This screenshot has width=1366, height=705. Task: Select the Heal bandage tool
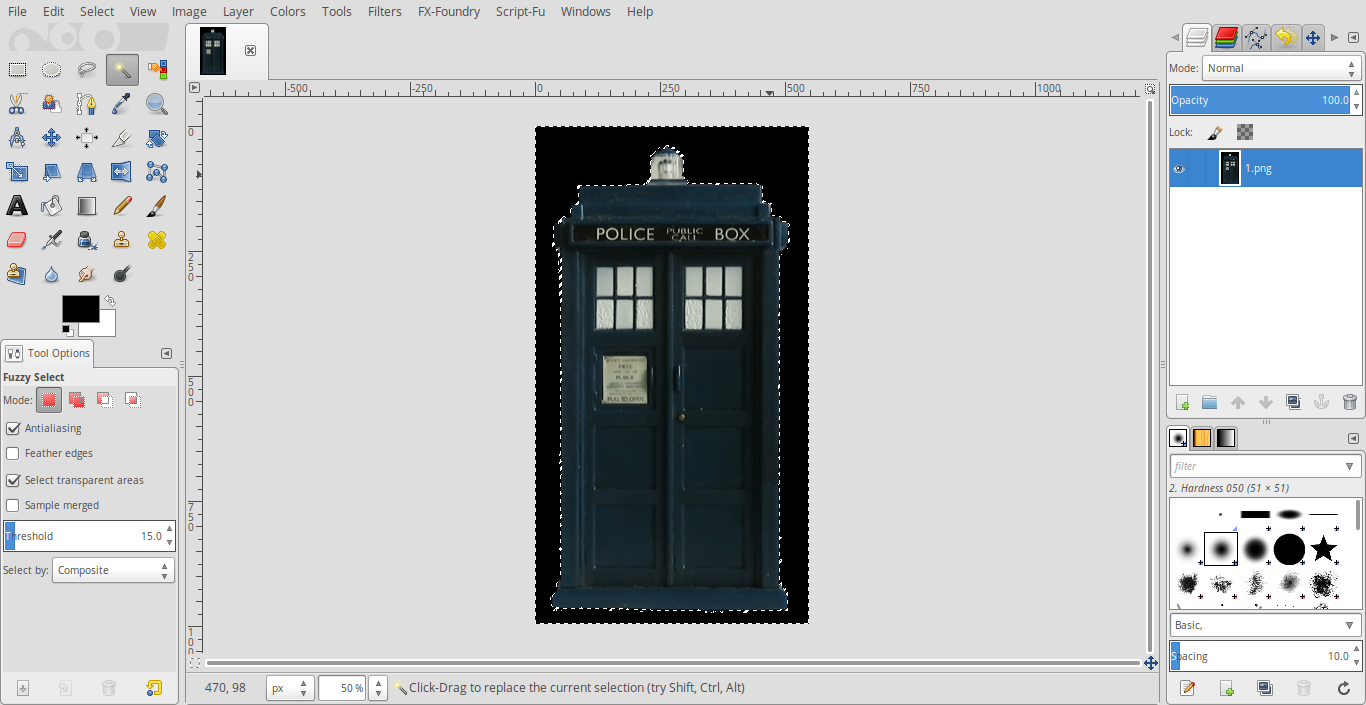[157, 240]
